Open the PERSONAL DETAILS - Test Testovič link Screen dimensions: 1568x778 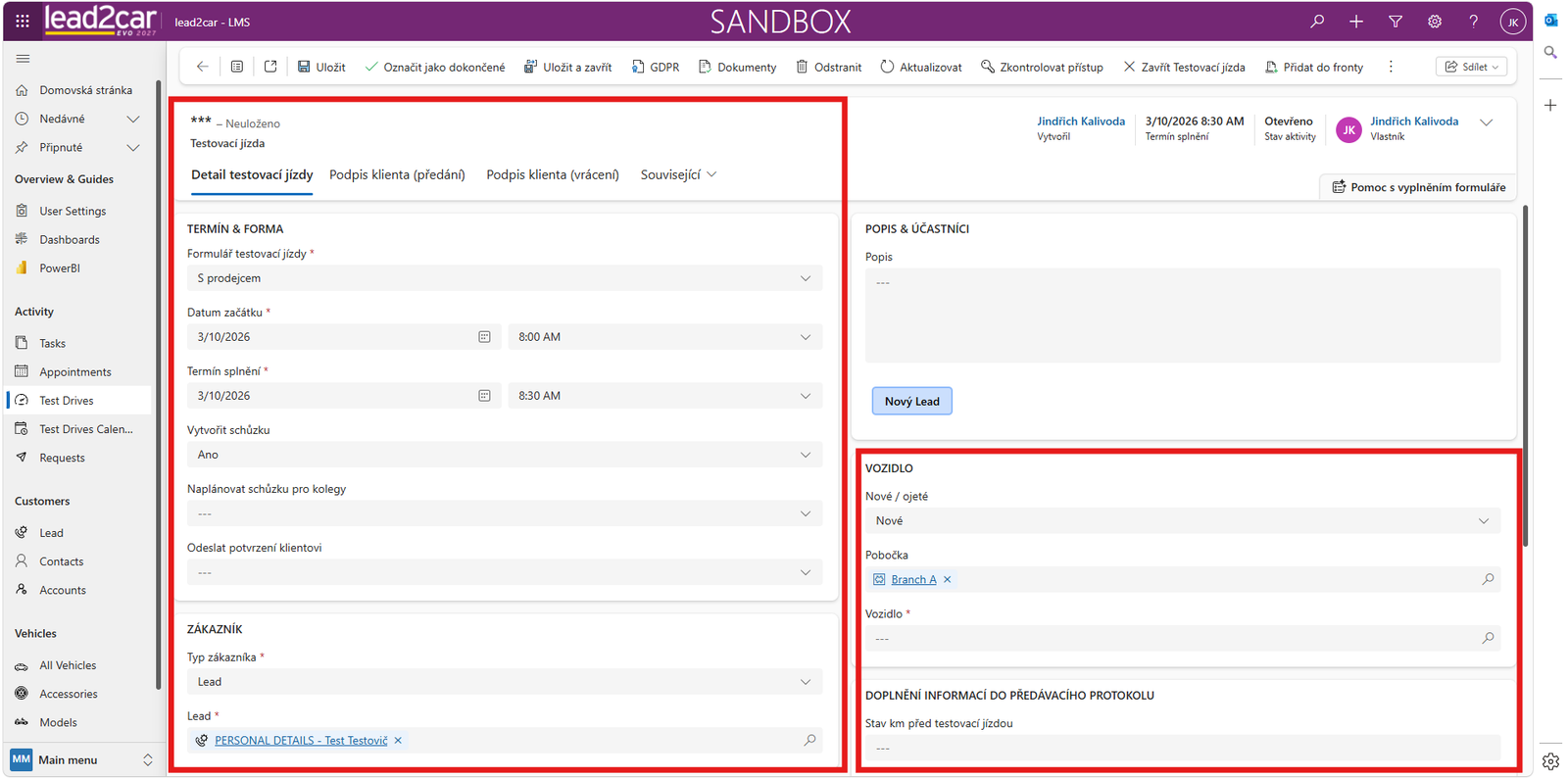tap(301, 741)
